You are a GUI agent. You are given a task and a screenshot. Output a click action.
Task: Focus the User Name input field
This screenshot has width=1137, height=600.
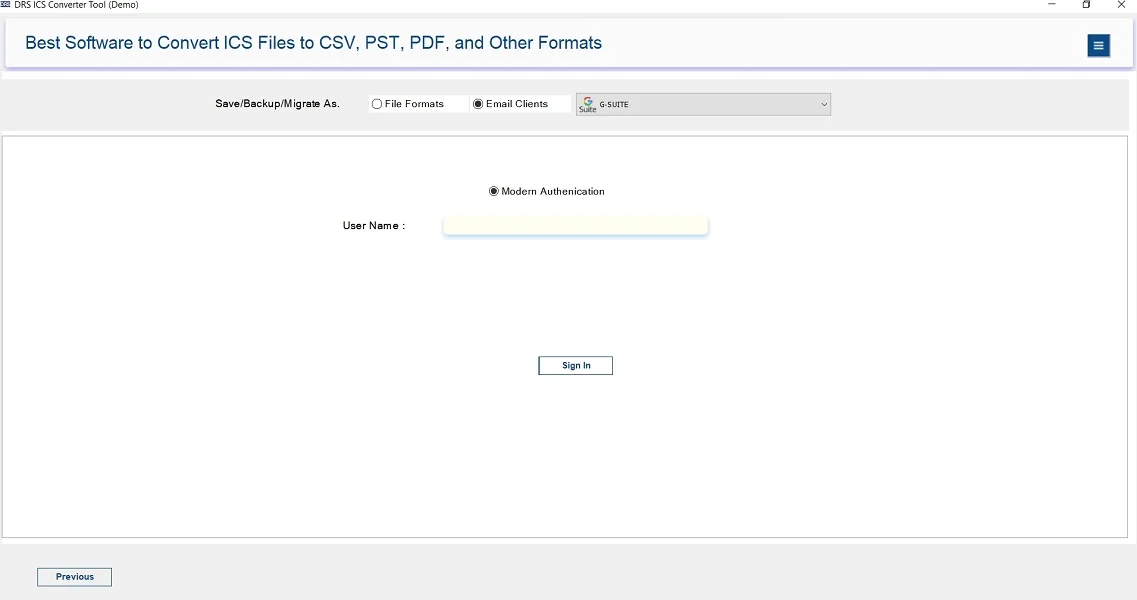[x=575, y=226]
